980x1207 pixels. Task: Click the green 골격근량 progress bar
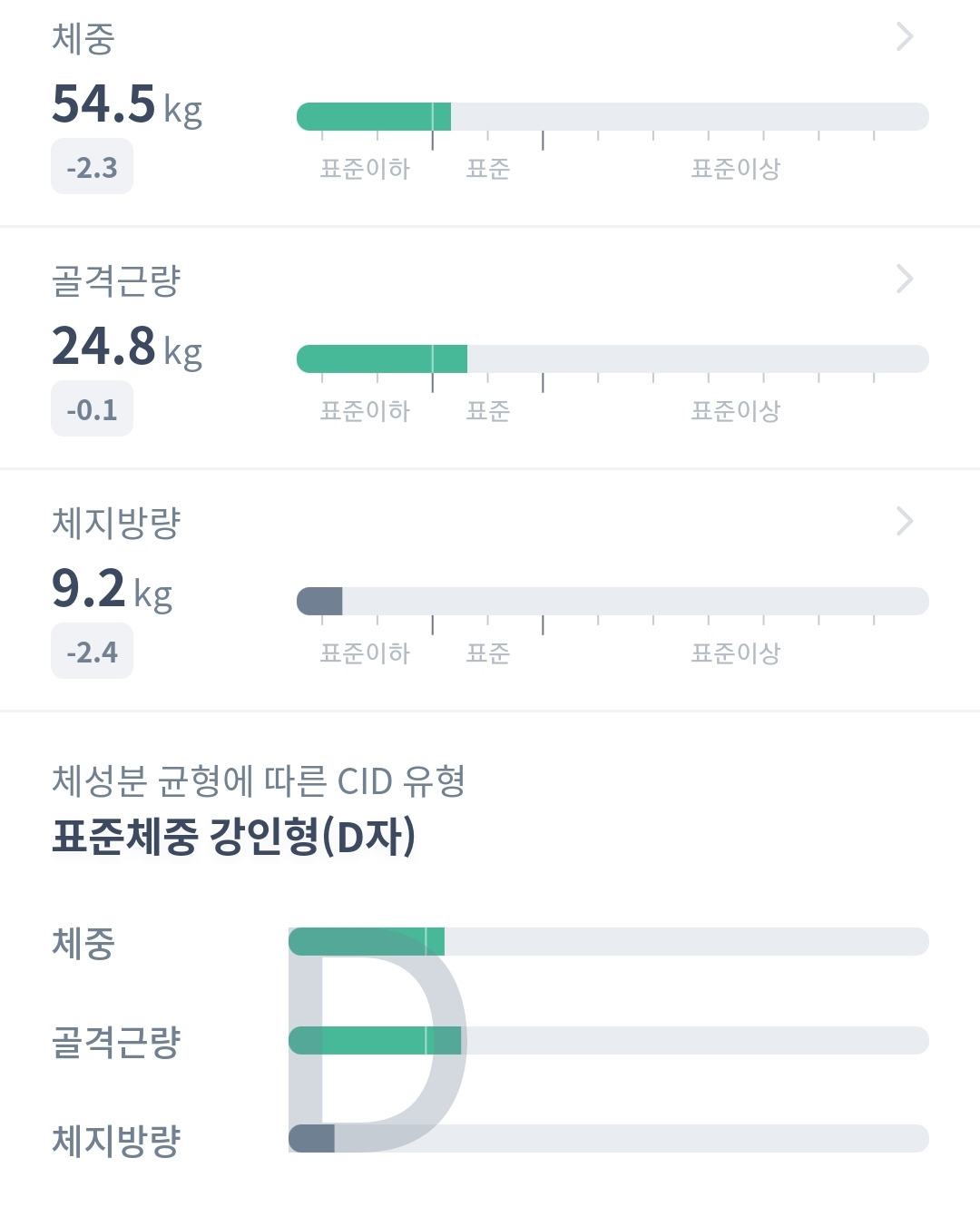[381, 359]
